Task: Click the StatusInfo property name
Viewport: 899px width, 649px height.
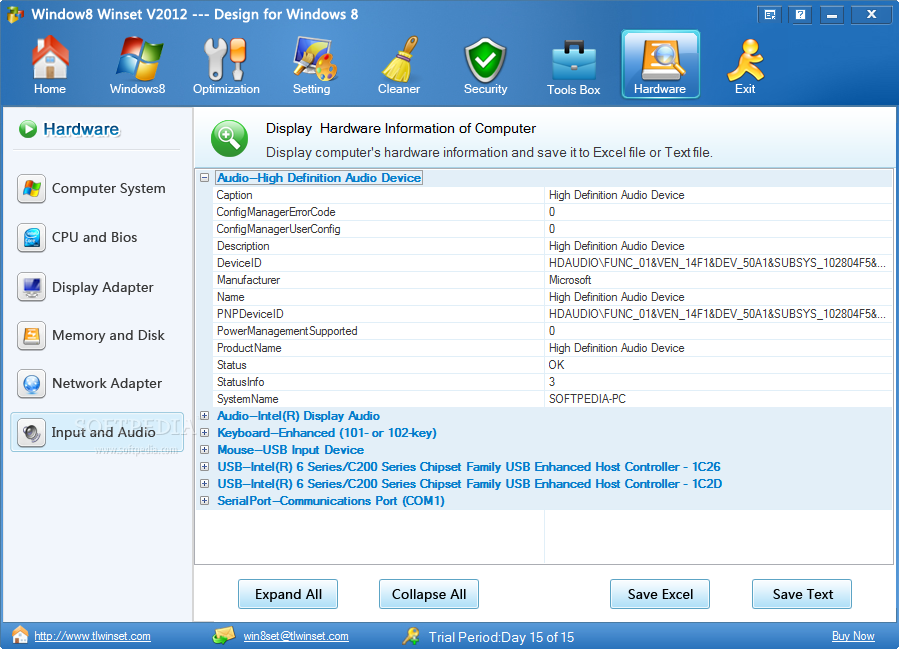Action: (240, 382)
